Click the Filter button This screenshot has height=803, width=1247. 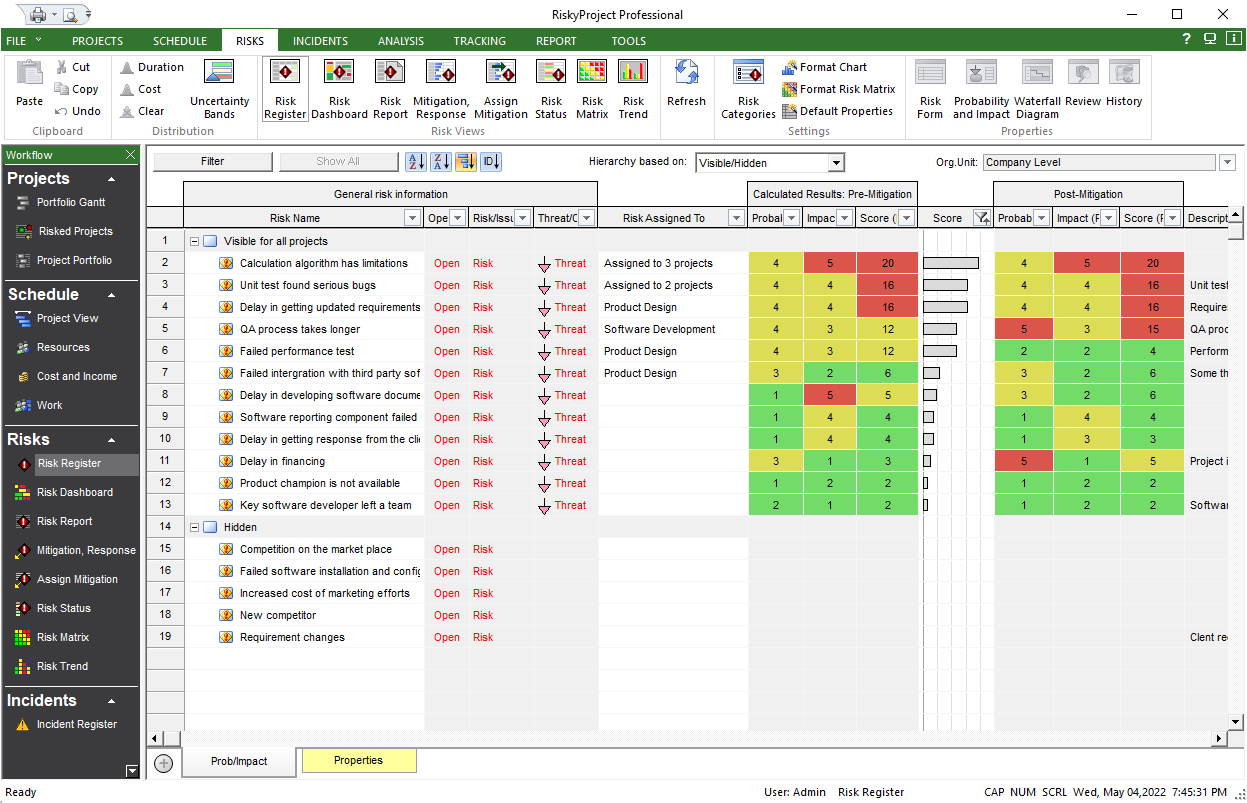212,162
